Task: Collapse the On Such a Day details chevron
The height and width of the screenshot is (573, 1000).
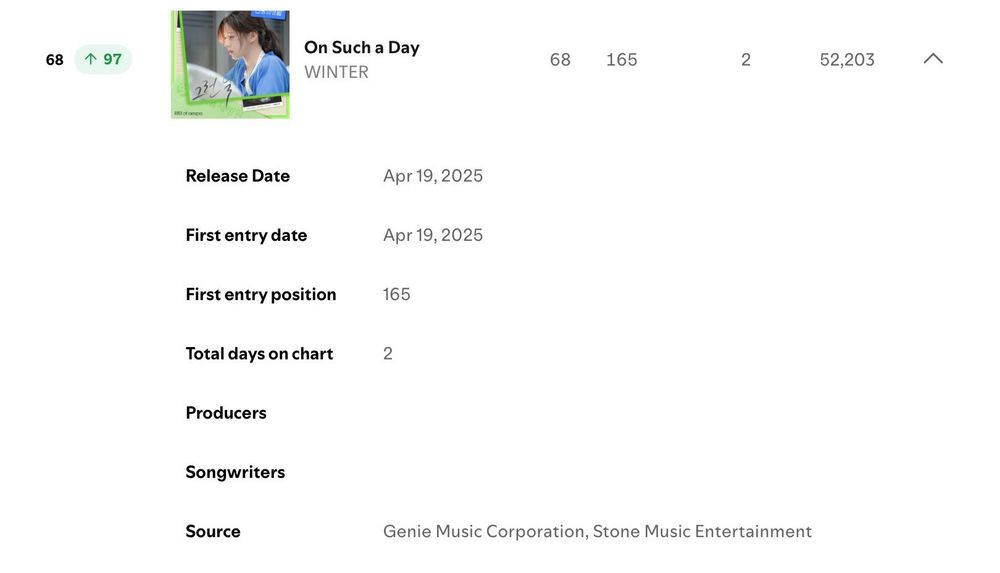Action: (932, 59)
